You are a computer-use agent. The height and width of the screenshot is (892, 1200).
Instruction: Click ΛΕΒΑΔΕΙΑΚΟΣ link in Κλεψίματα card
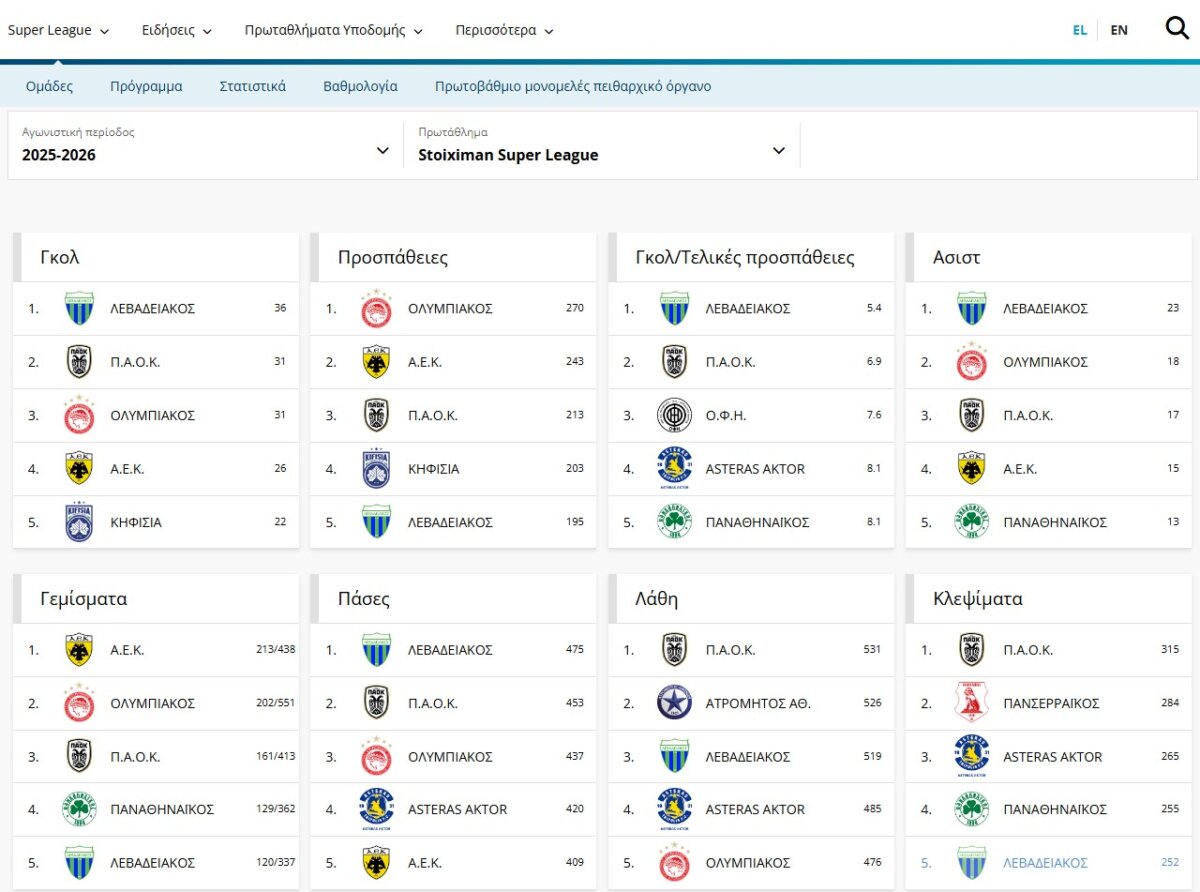coord(1045,862)
